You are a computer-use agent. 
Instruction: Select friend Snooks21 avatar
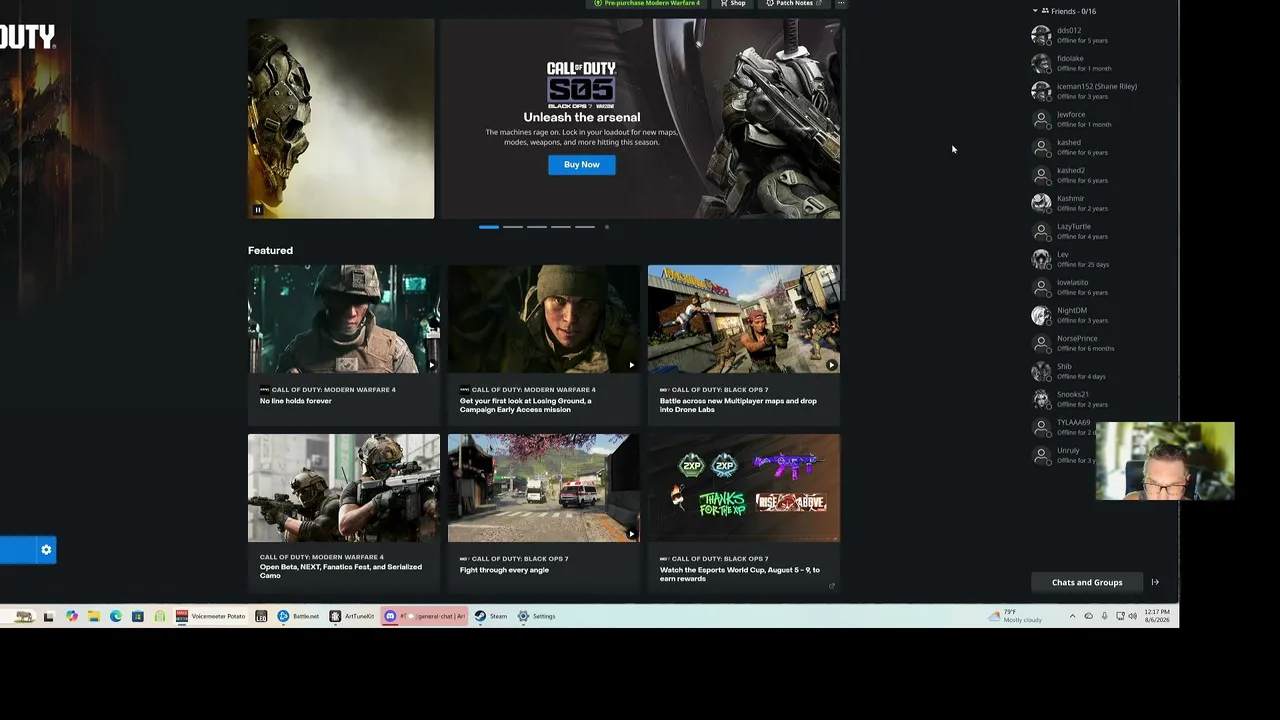click(1041, 399)
